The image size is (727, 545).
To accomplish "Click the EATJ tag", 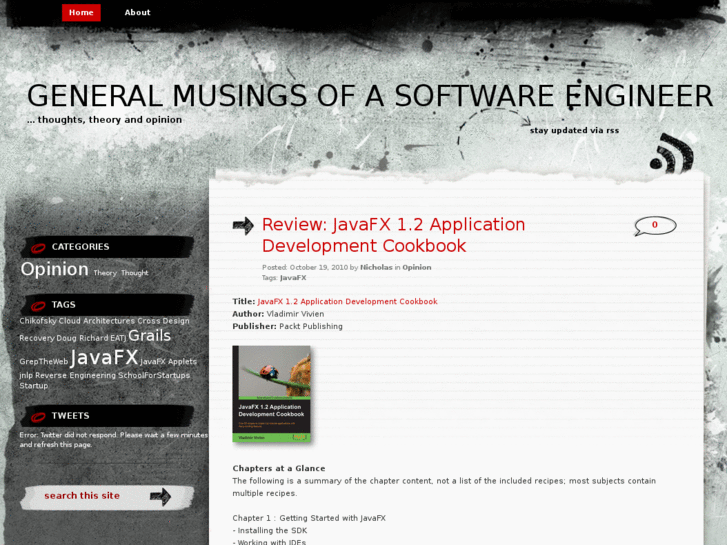I will pos(118,338).
